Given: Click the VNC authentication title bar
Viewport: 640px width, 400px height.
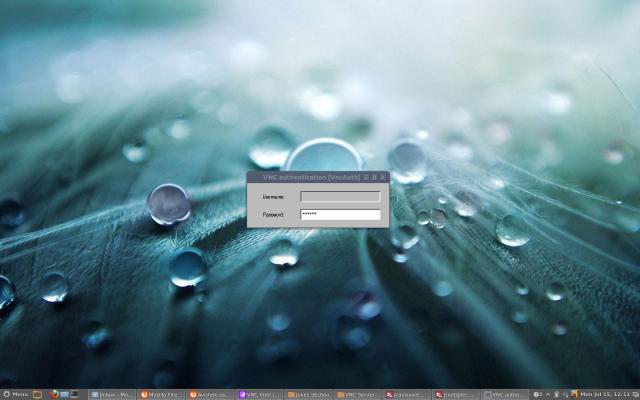Looking at the screenshot, I should 300,177.
